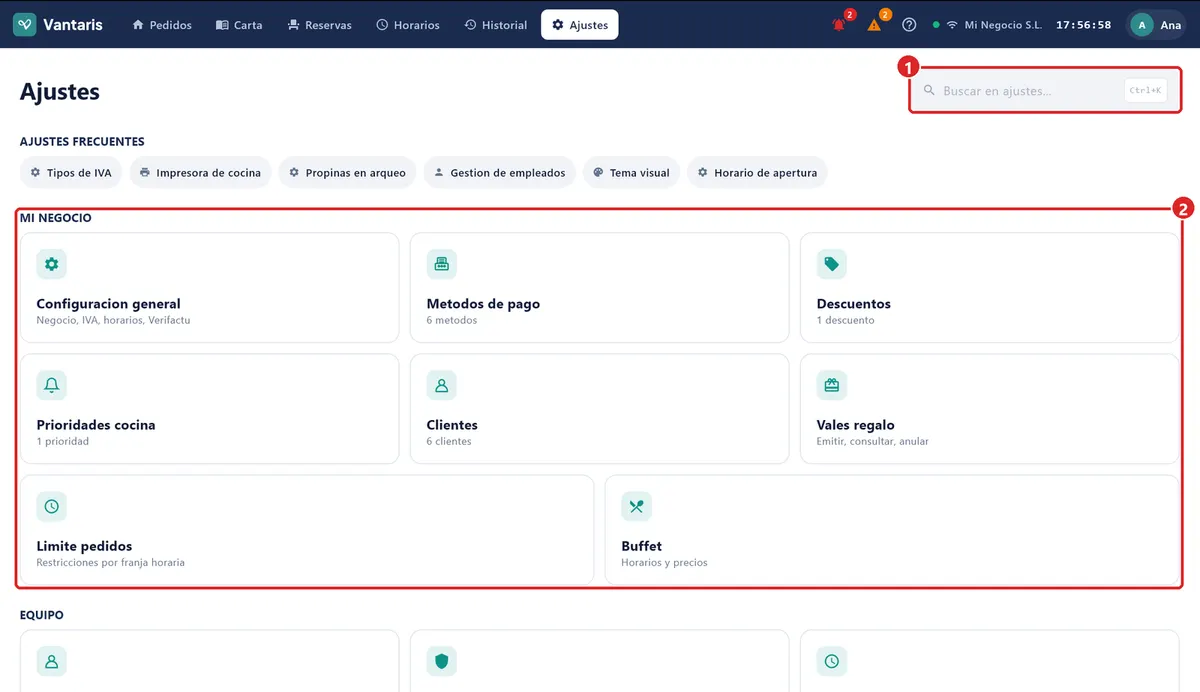Focus the Buscar en ajustes search field
Viewport: 1200px width, 692px height.
click(1045, 91)
